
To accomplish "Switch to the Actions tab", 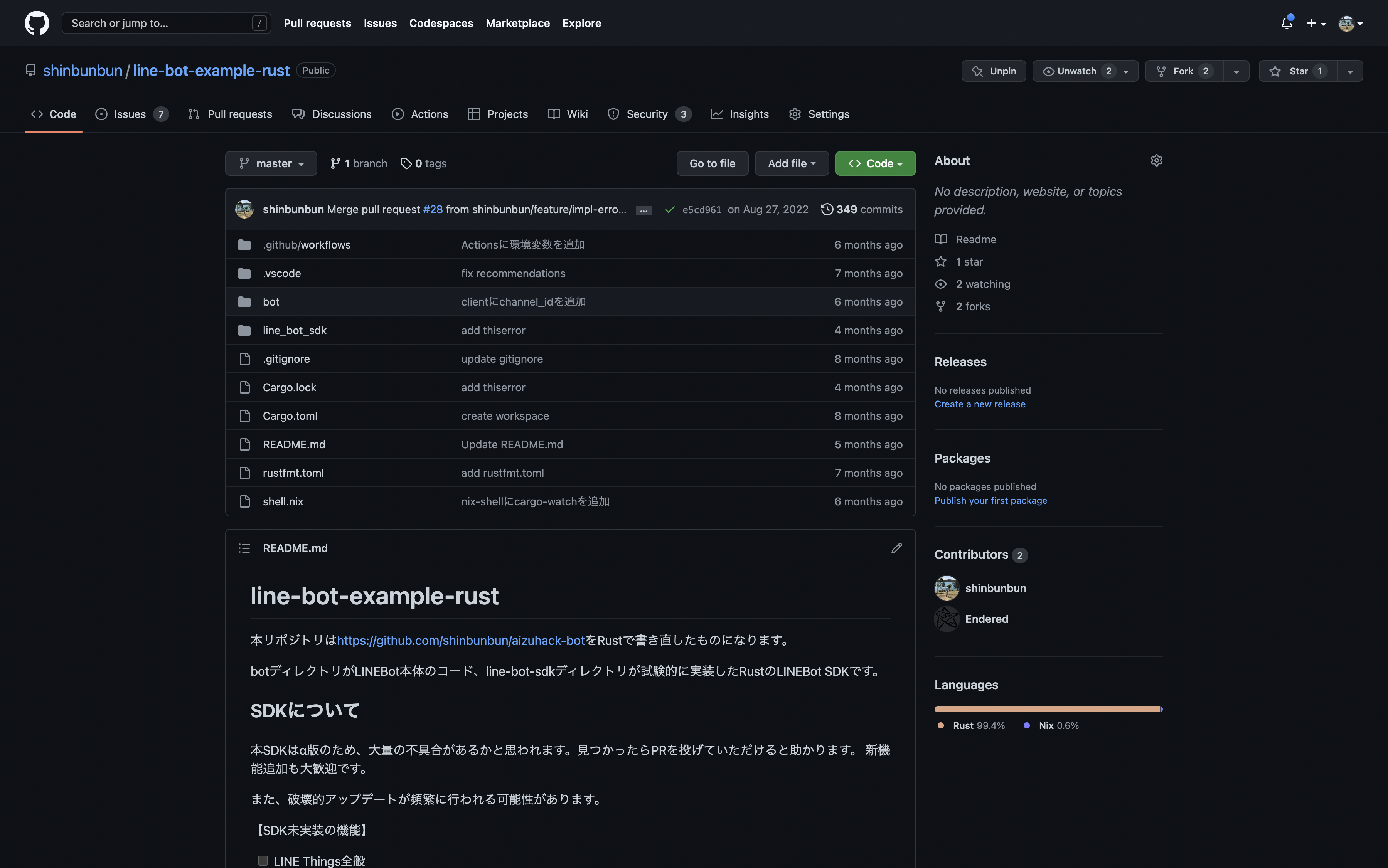I will coord(420,114).
